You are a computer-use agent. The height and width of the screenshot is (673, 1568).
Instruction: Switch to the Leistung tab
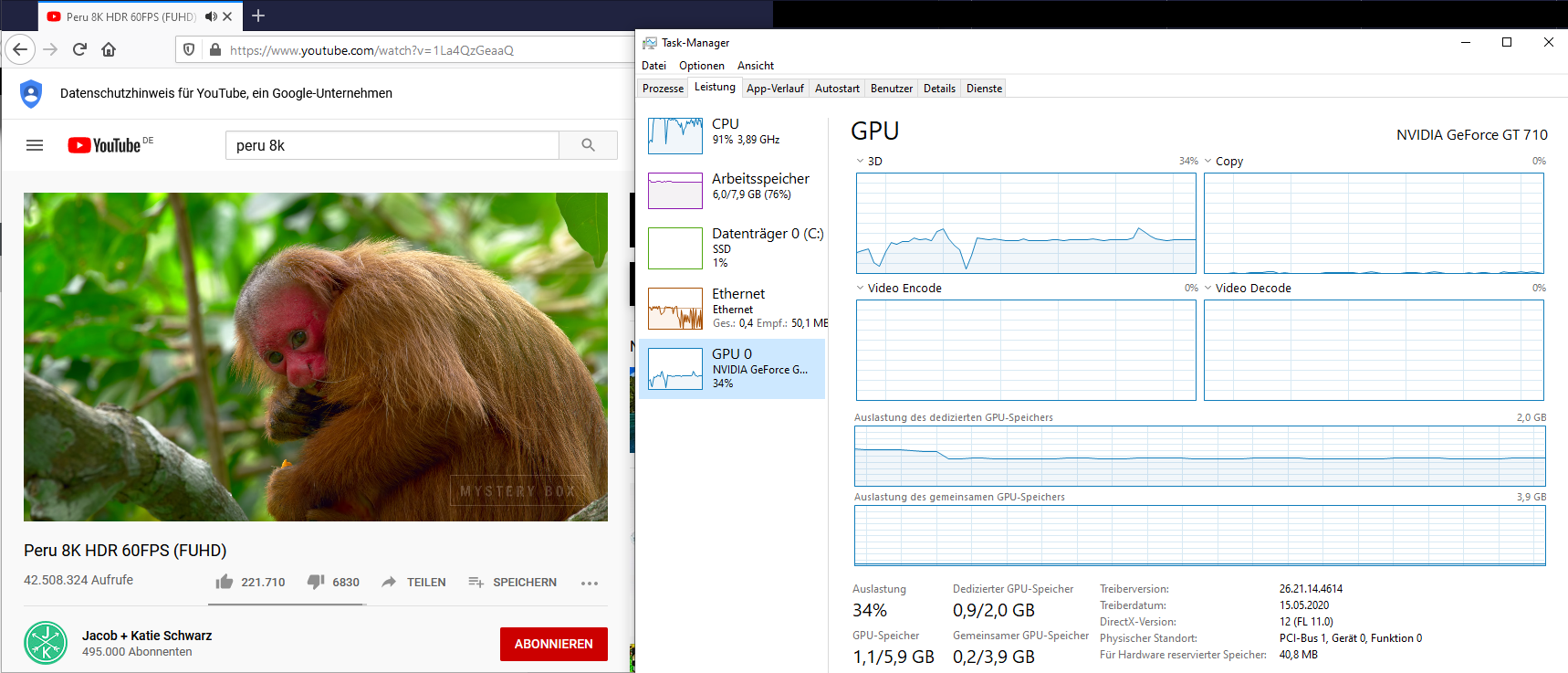point(715,88)
